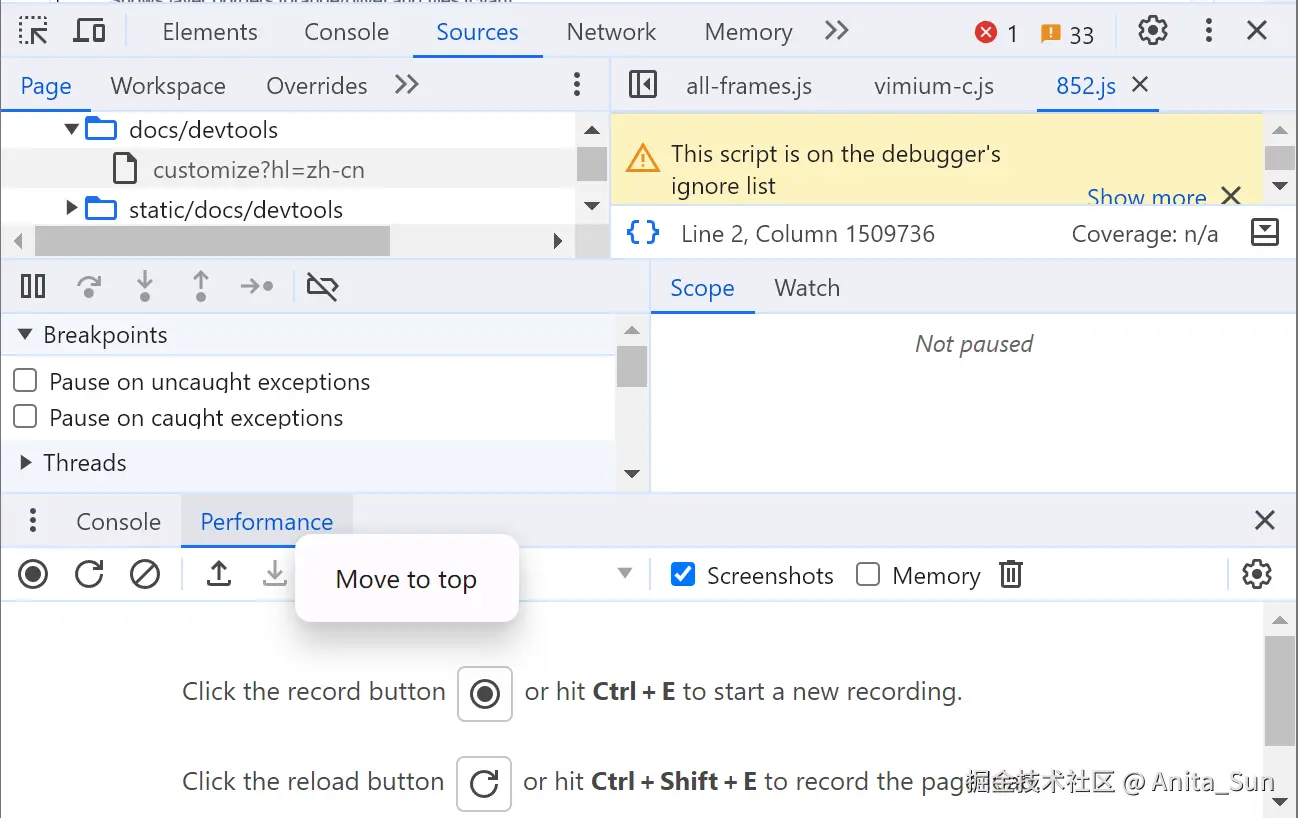Collapse the docs/devtools folder
Screen dimensions: 1298x818
[x=72, y=129]
